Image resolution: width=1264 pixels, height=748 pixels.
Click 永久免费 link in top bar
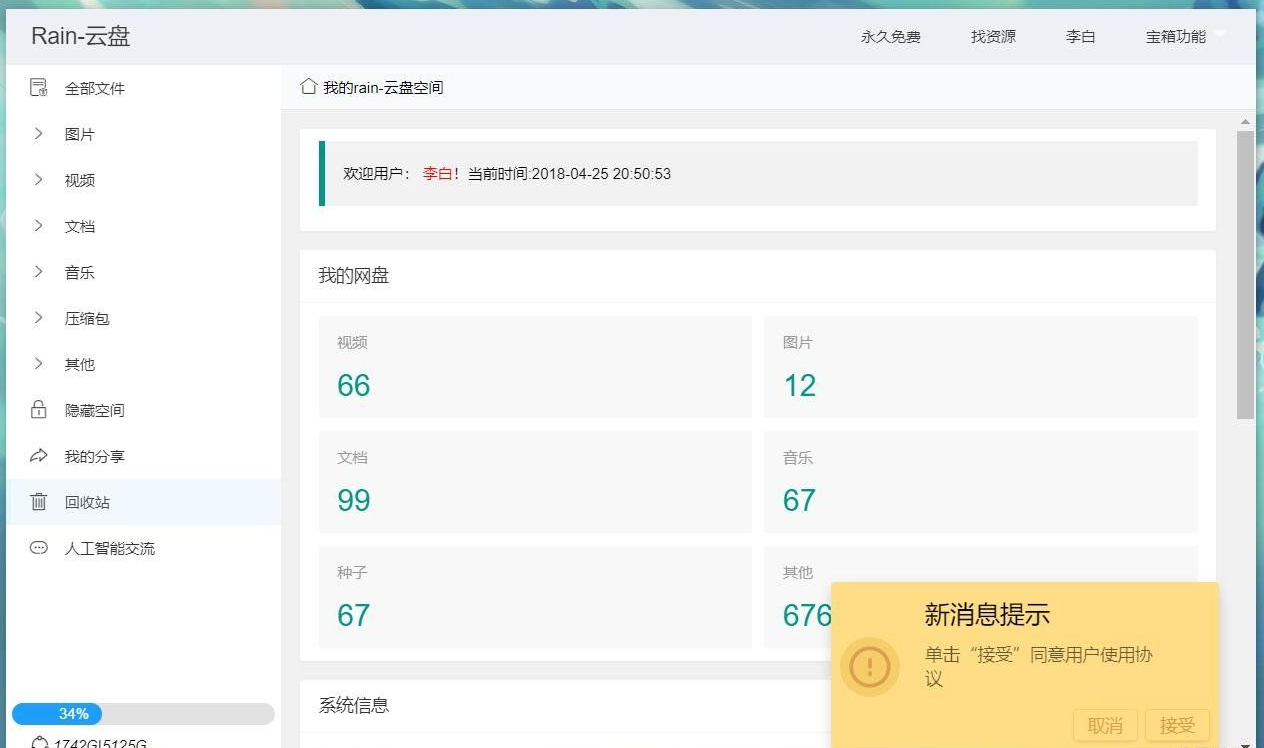click(x=890, y=36)
